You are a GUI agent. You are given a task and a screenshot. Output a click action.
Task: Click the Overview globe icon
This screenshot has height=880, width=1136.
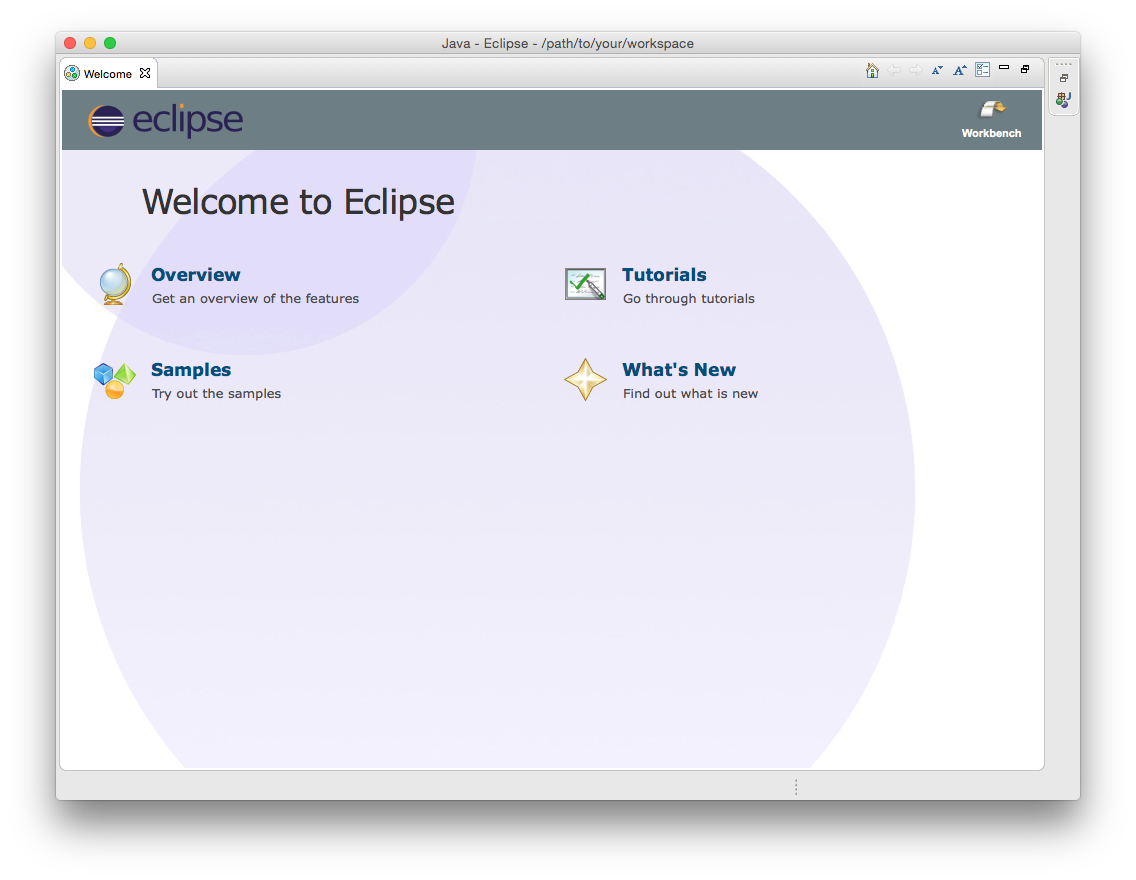[114, 283]
